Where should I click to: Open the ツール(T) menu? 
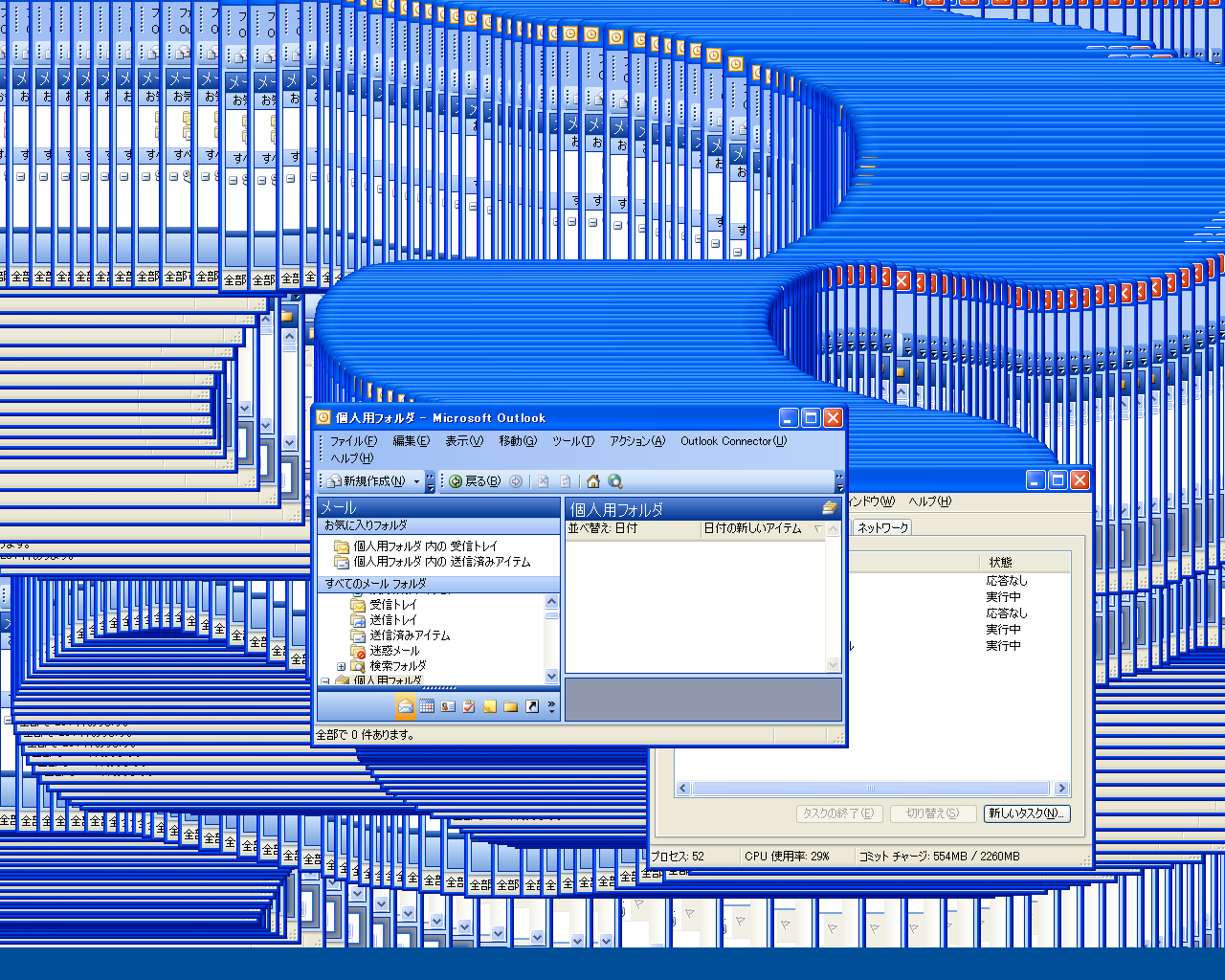coord(573,441)
